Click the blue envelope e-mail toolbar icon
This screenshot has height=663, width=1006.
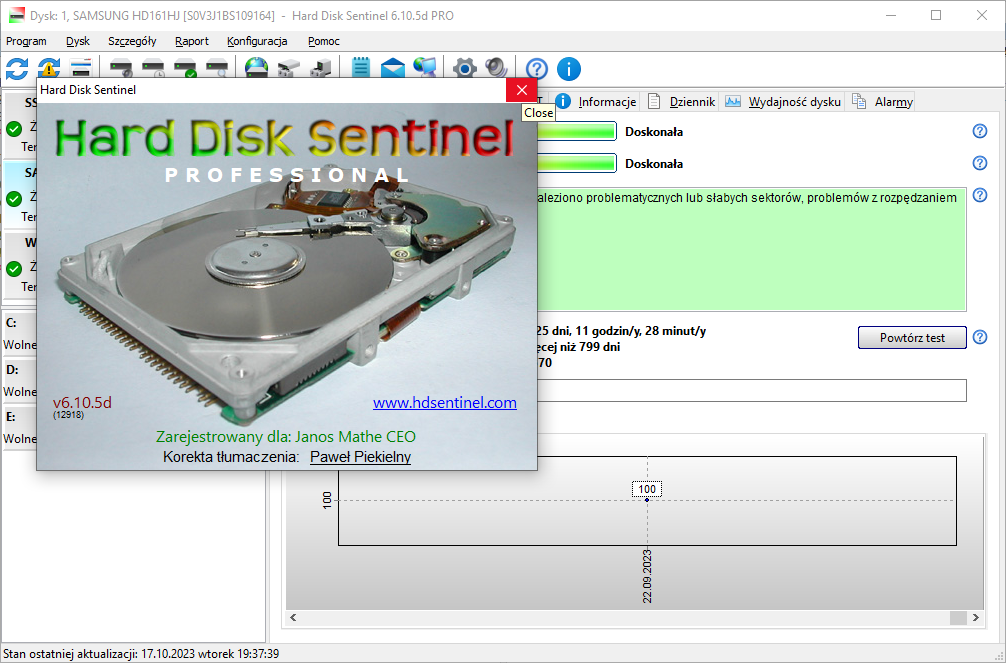(x=393, y=68)
